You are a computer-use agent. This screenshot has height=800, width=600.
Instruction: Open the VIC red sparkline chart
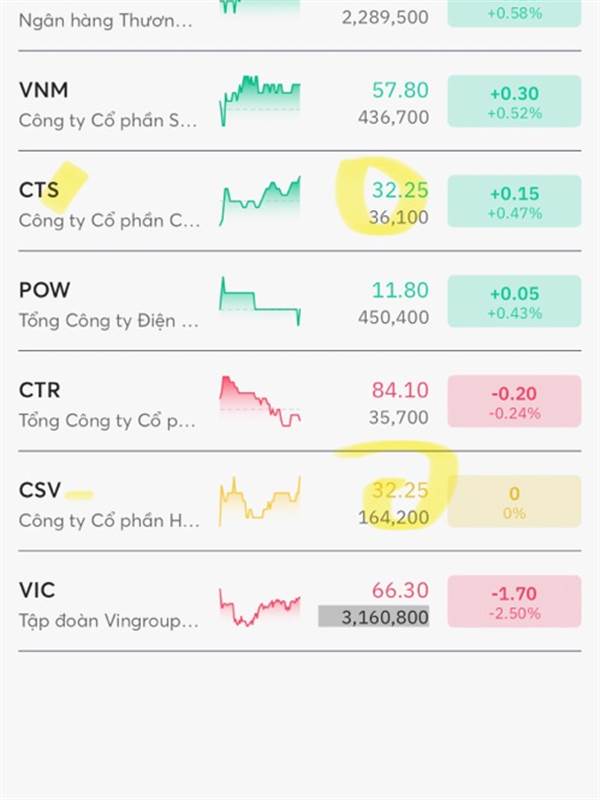(x=260, y=606)
